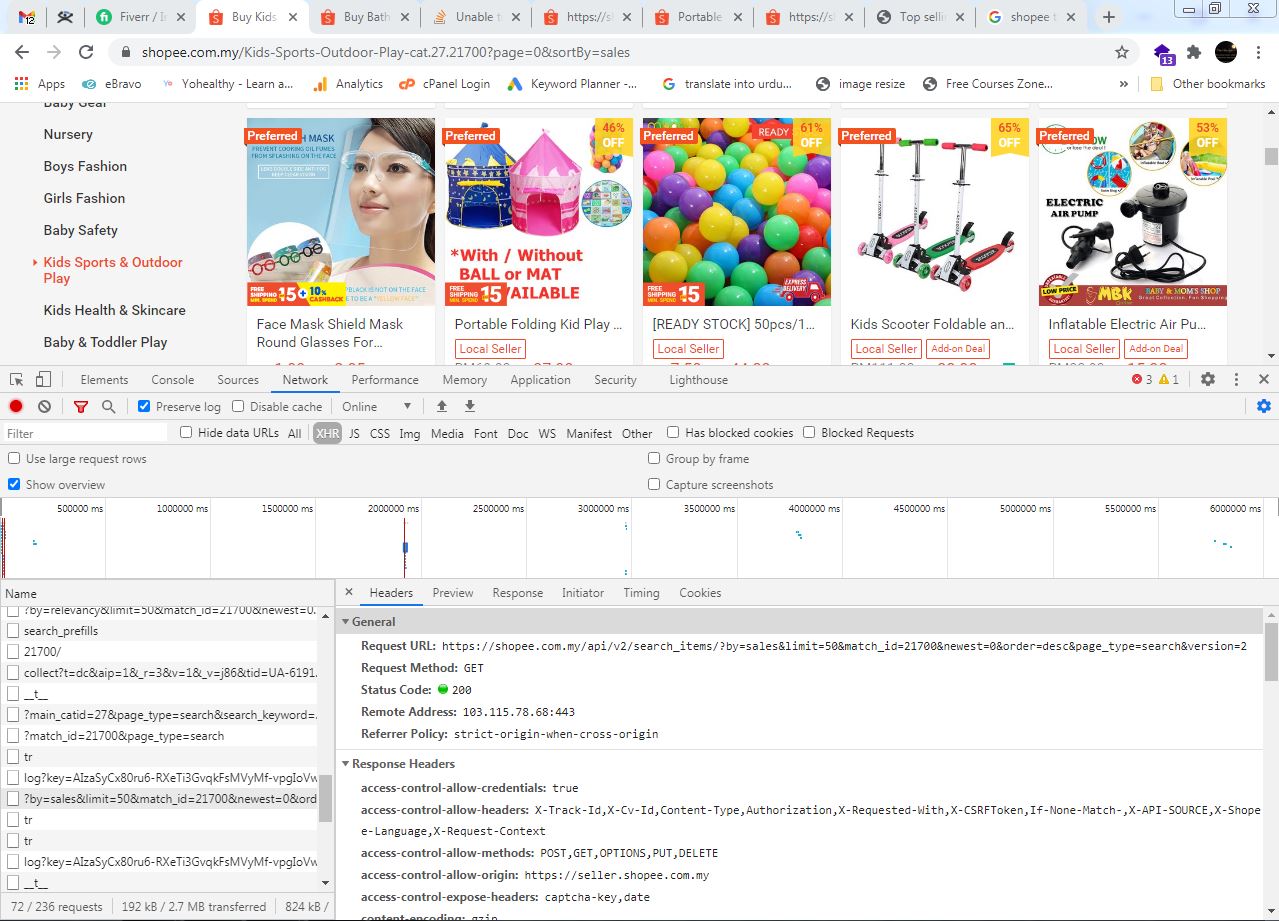
Task: Export HAR file with the download arrow
Action: click(470, 406)
